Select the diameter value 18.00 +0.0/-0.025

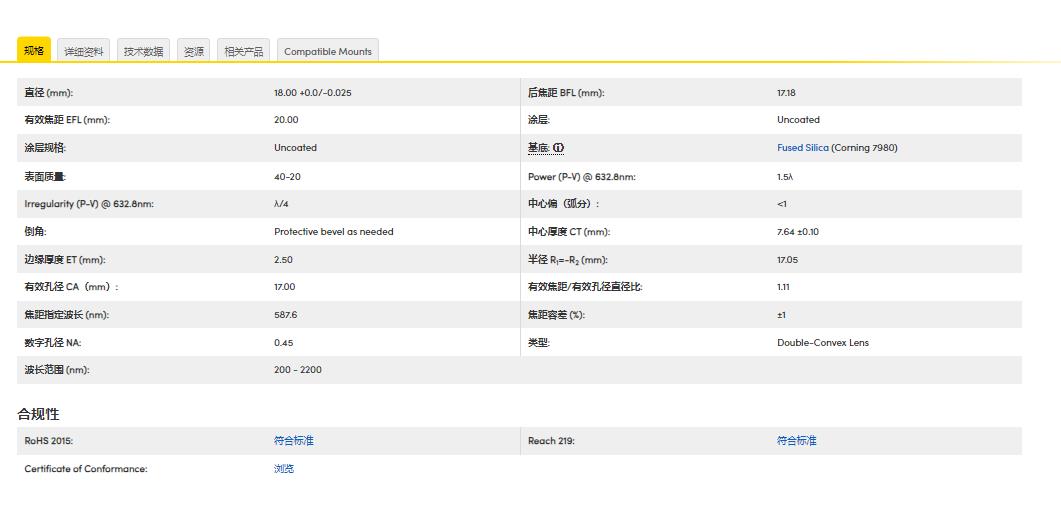[312, 93]
